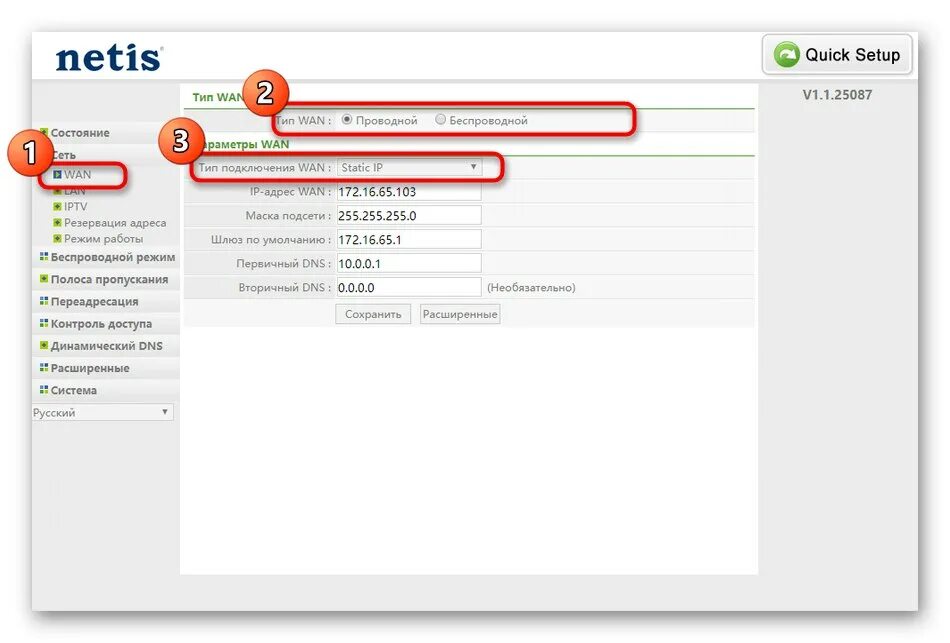Open the Русский language dropdown
Screen dimensions: 950x643
pyautogui.click(x=102, y=412)
